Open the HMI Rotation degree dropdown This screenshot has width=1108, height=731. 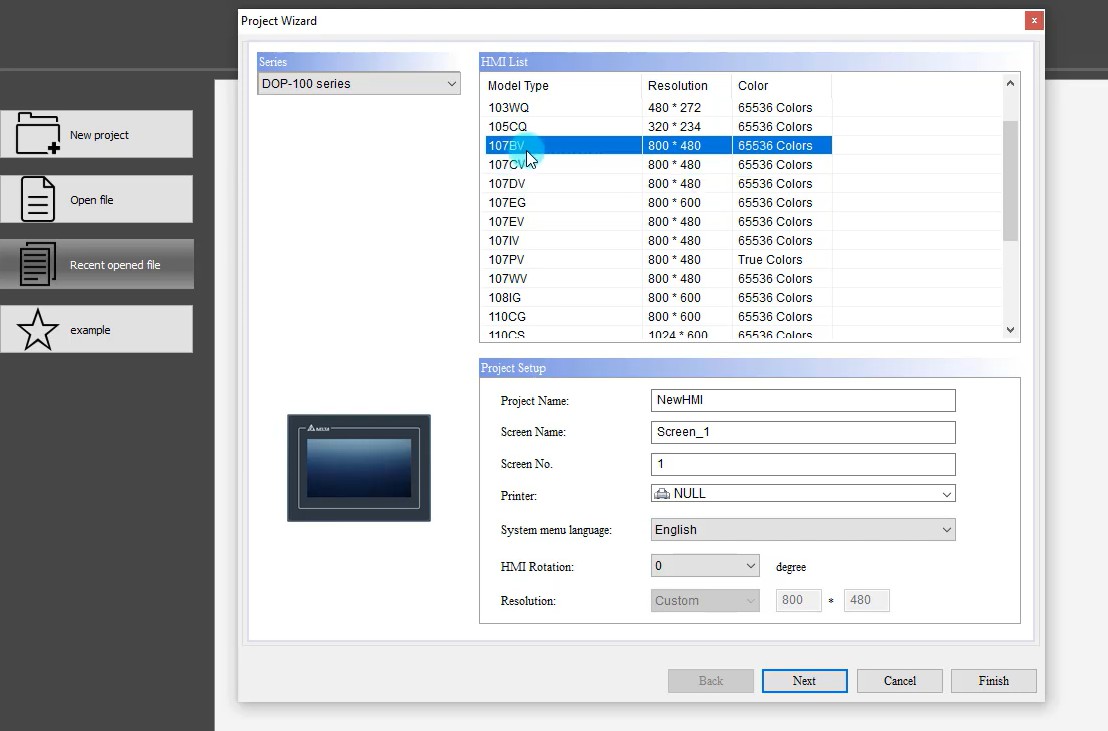[x=705, y=566]
